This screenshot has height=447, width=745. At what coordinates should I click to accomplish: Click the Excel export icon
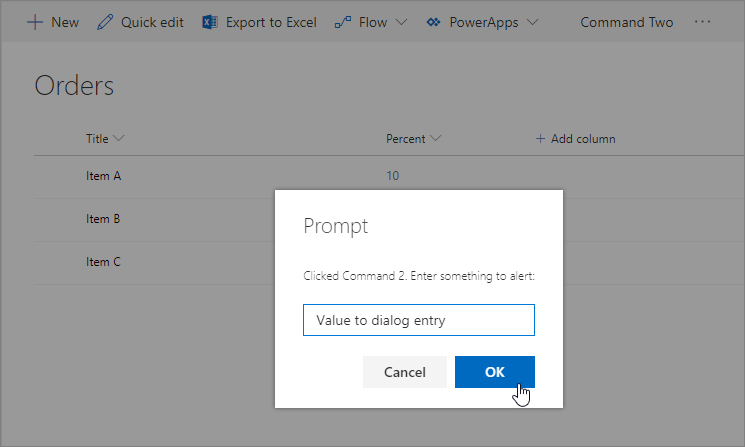[x=210, y=22]
